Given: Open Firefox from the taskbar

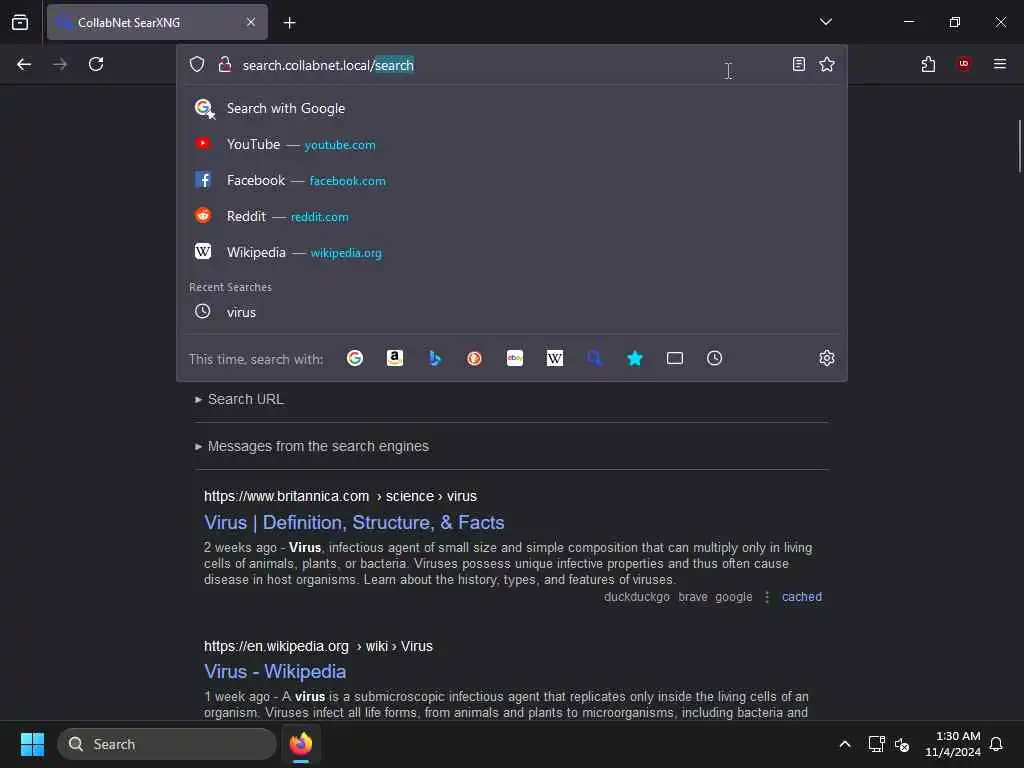Looking at the screenshot, I should click(x=301, y=744).
